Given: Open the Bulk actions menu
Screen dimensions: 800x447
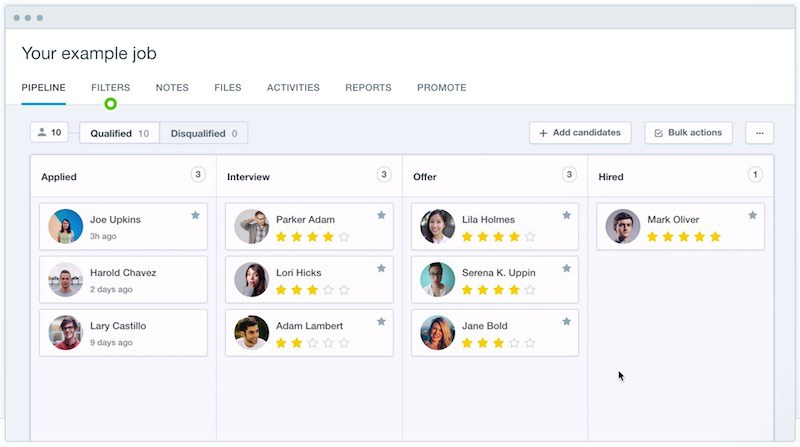Looking at the screenshot, I should 688,133.
